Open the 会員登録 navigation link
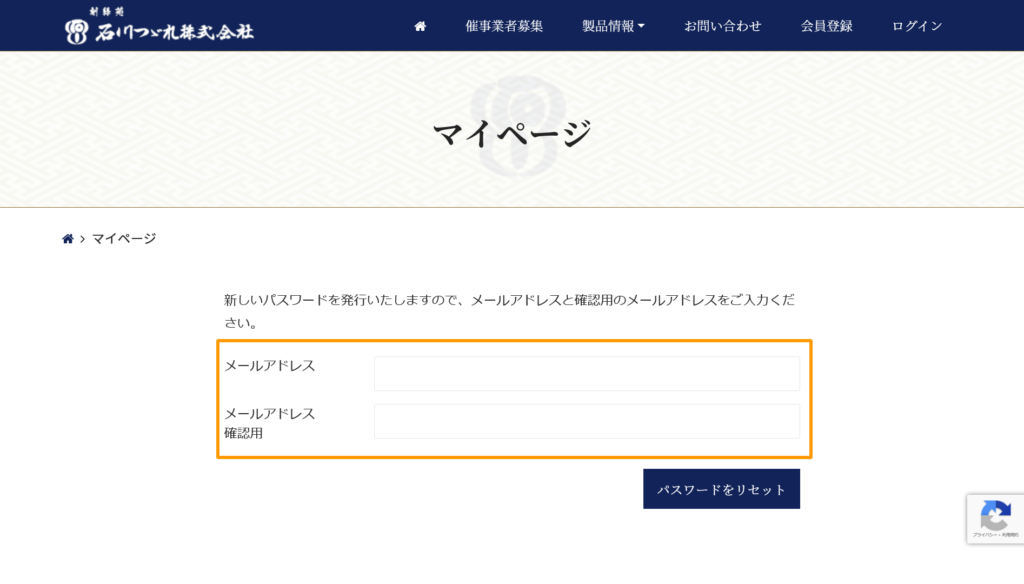Viewport: 1024px width, 584px height. 826,26
